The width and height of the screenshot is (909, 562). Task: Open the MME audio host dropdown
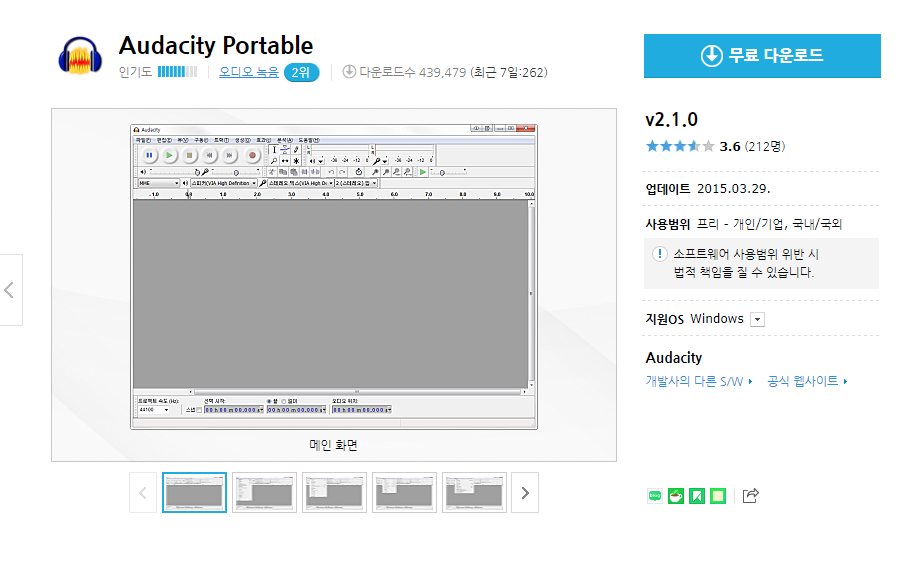pyautogui.click(x=159, y=183)
